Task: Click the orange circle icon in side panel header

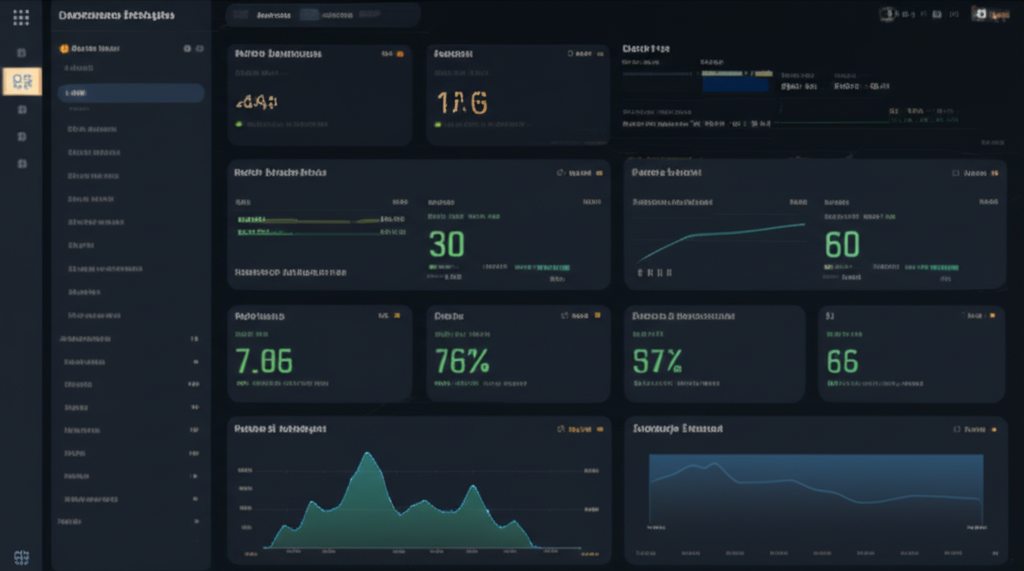Action: click(x=64, y=48)
